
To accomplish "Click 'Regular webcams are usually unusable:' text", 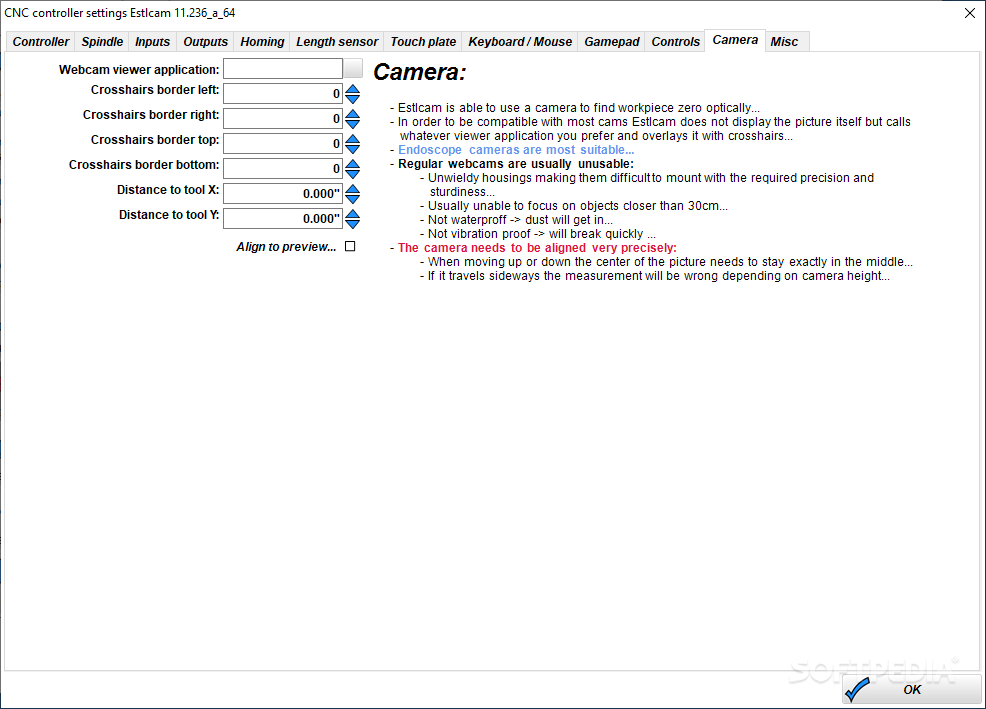I will [x=516, y=164].
